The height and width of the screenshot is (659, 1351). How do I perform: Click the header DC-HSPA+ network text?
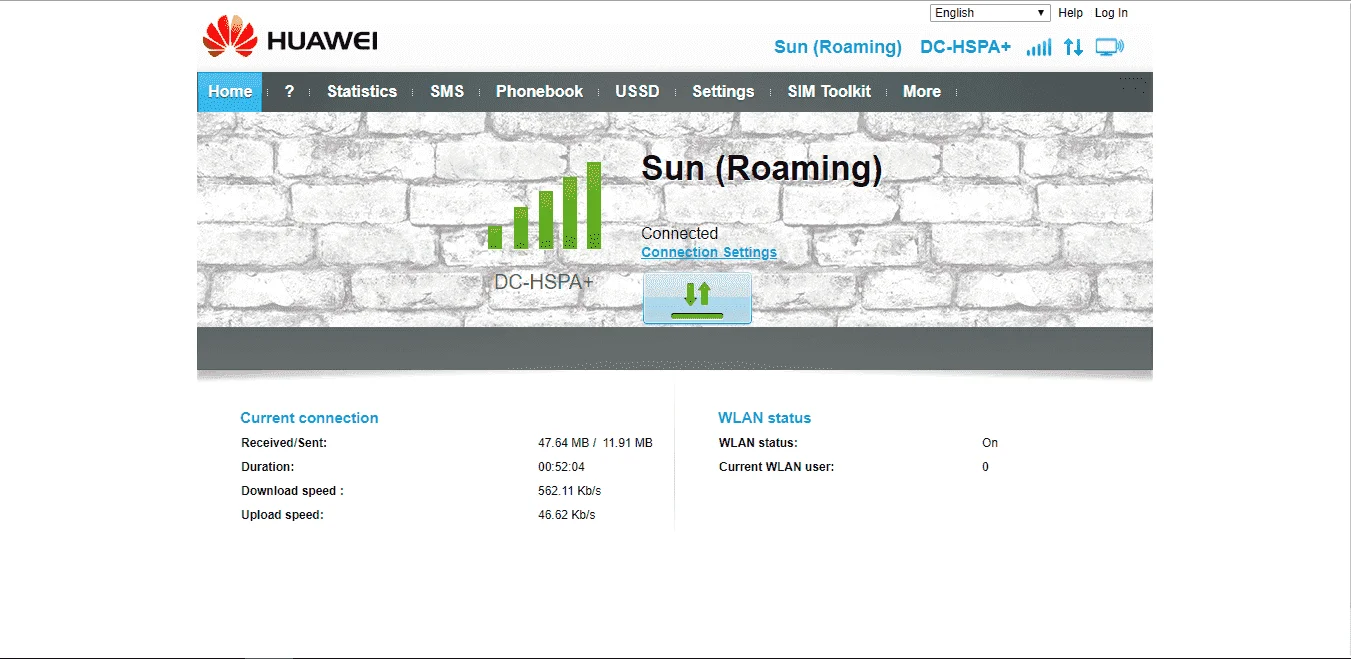(x=965, y=47)
